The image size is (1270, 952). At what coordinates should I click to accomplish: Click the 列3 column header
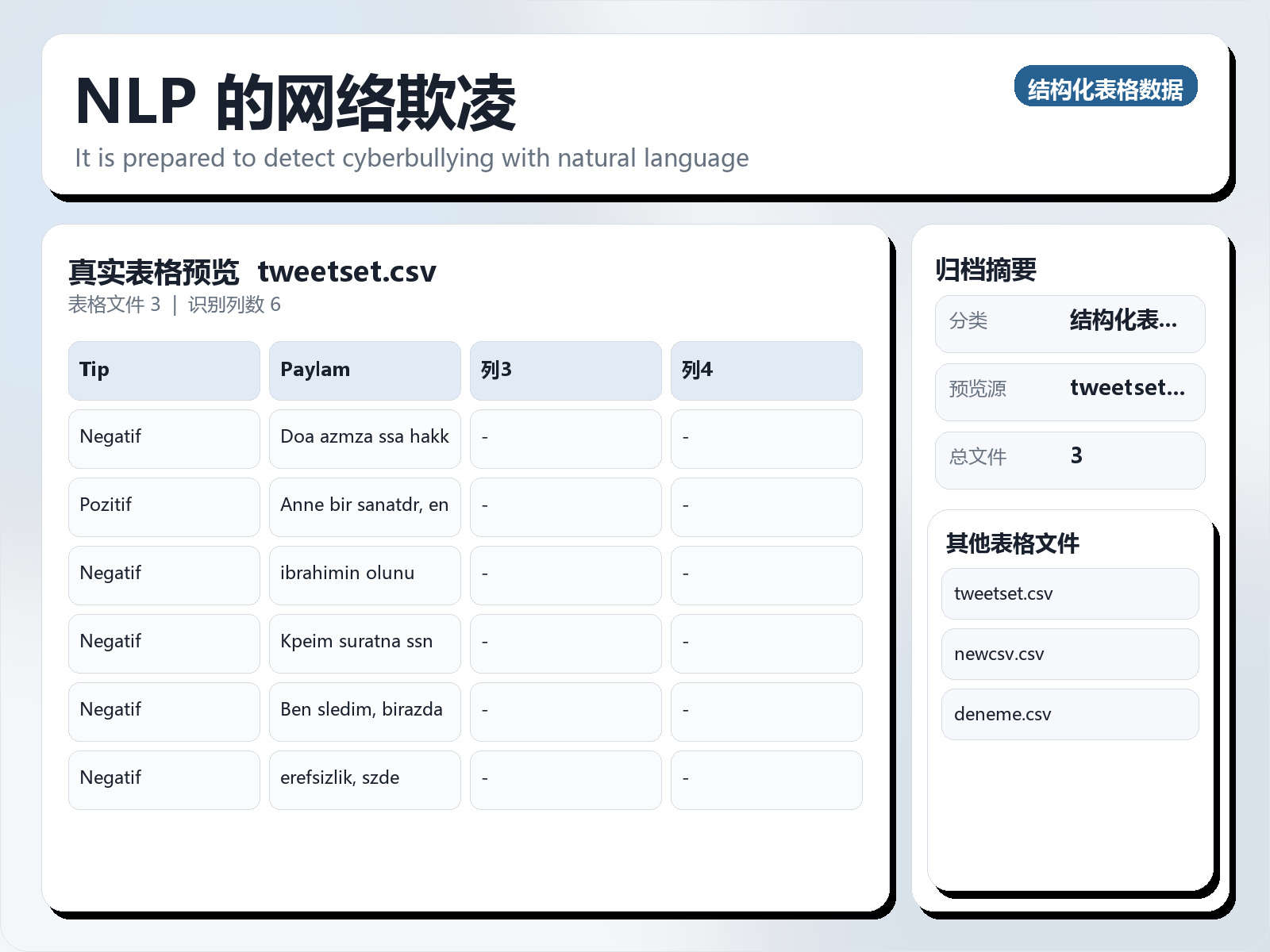(x=565, y=370)
